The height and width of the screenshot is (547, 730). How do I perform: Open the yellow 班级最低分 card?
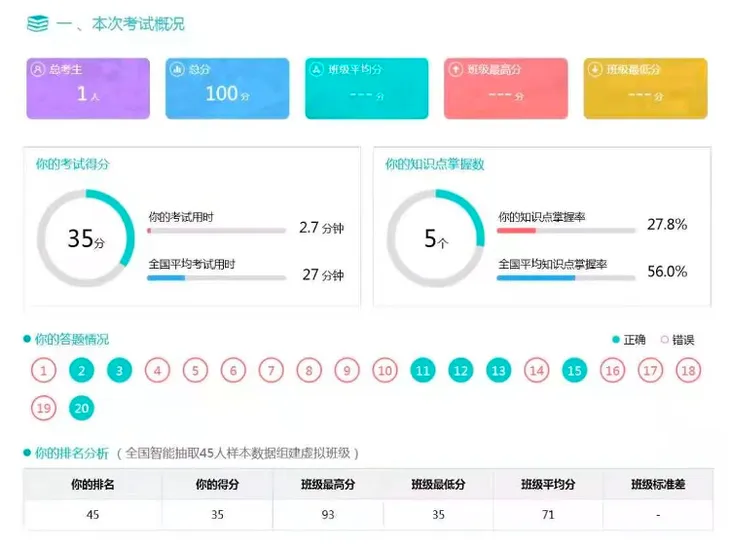(x=646, y=88)
